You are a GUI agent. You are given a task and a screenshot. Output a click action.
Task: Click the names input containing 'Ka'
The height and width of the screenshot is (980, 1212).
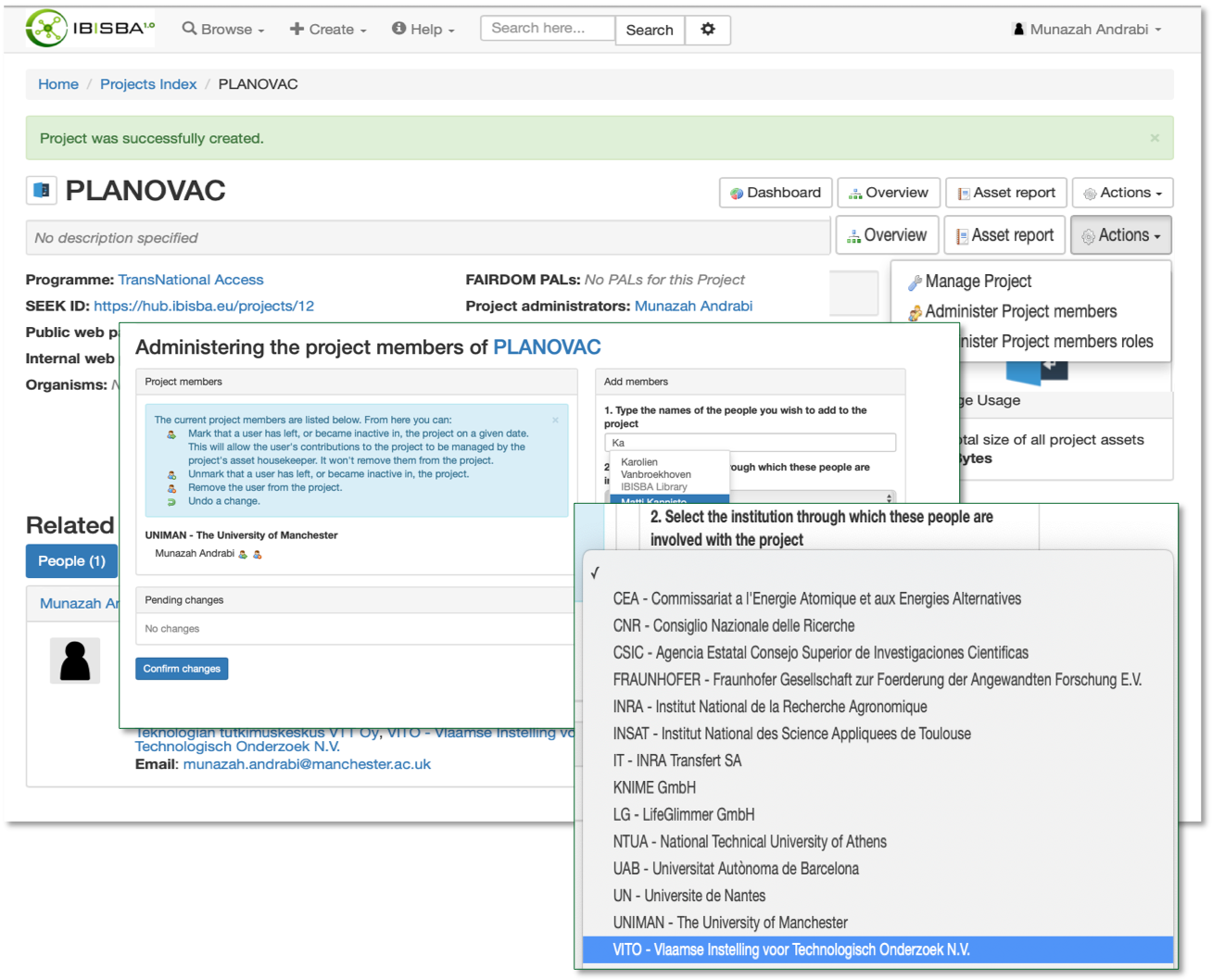coord(750,443)
